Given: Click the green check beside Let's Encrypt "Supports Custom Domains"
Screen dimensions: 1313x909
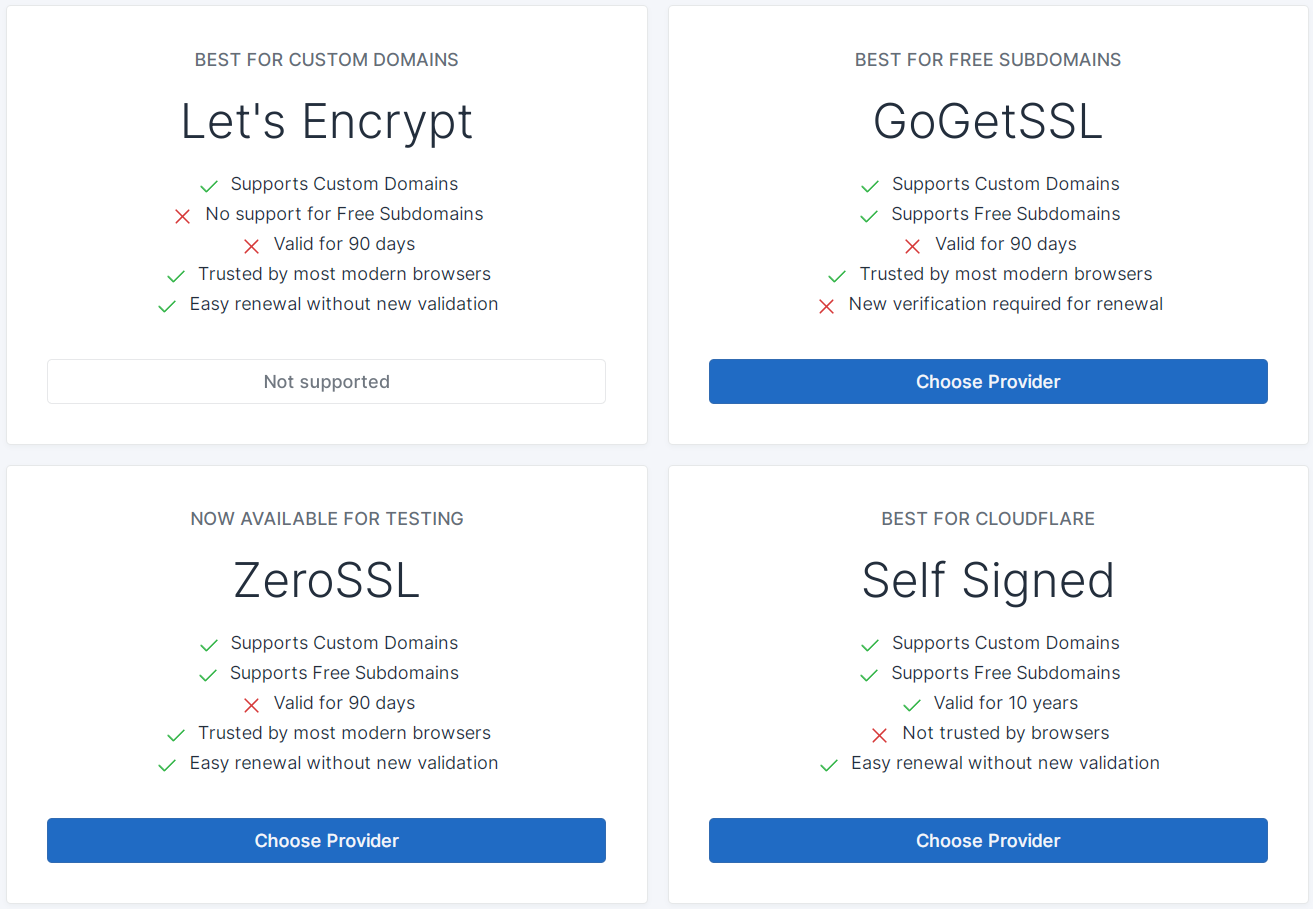Looking at the screenshot, I should (209, 186).
